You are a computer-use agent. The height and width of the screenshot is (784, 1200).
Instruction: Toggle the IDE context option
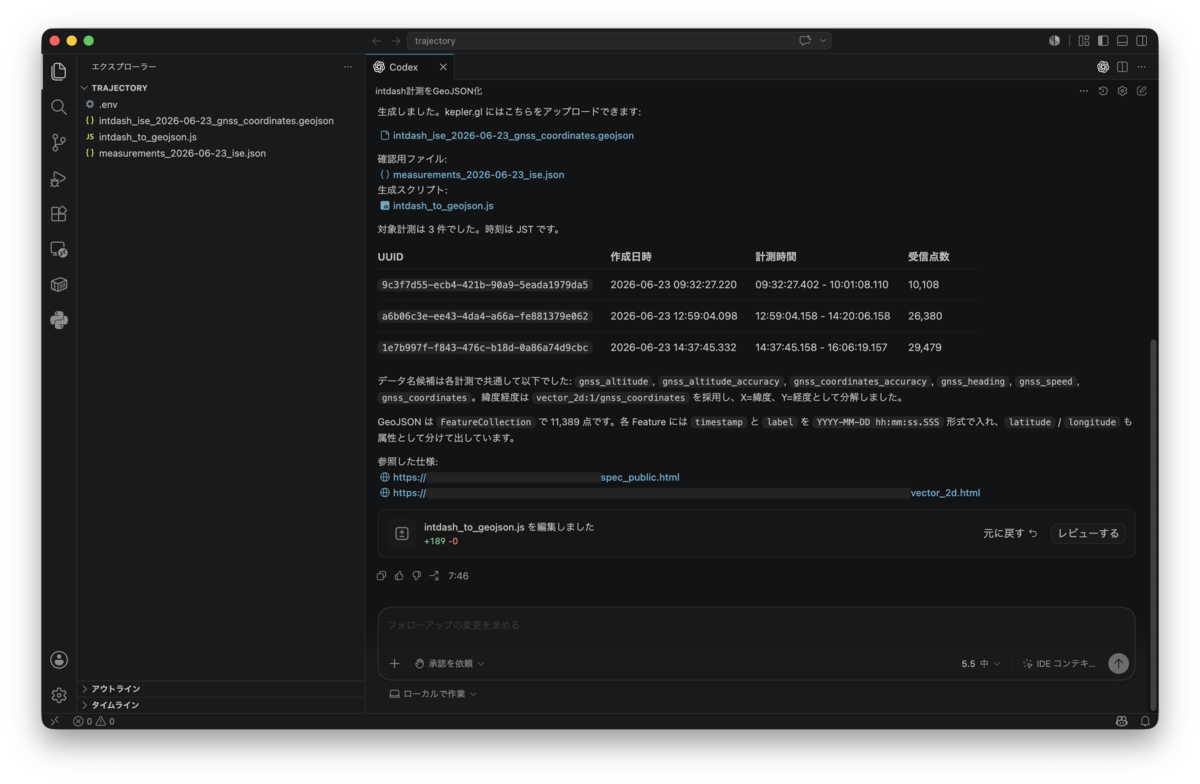point(1059,663)
